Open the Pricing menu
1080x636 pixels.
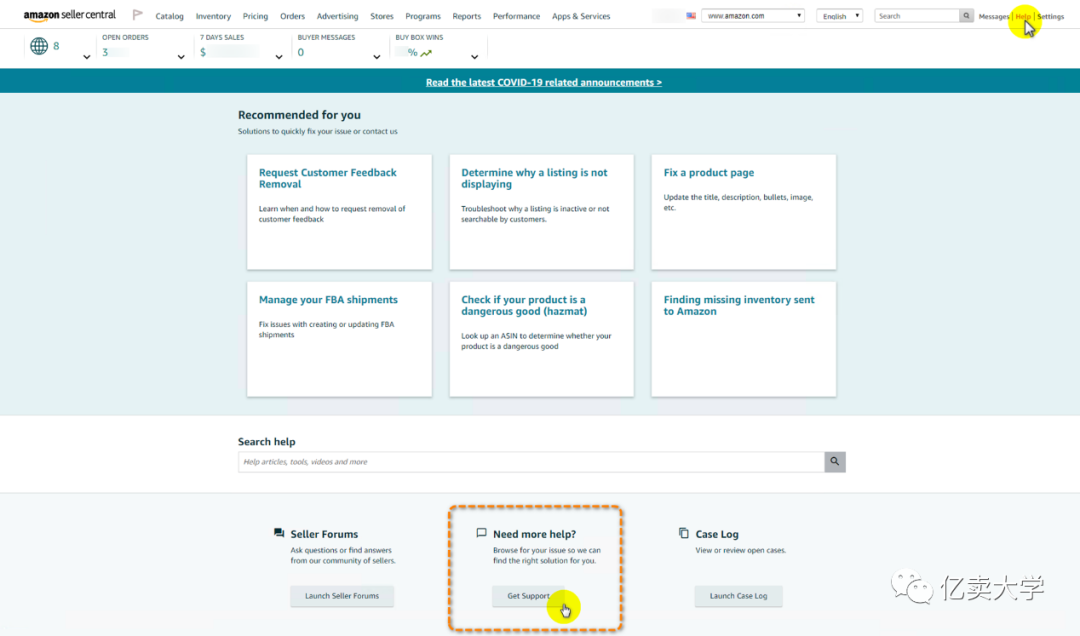click(x=256, y=16)
